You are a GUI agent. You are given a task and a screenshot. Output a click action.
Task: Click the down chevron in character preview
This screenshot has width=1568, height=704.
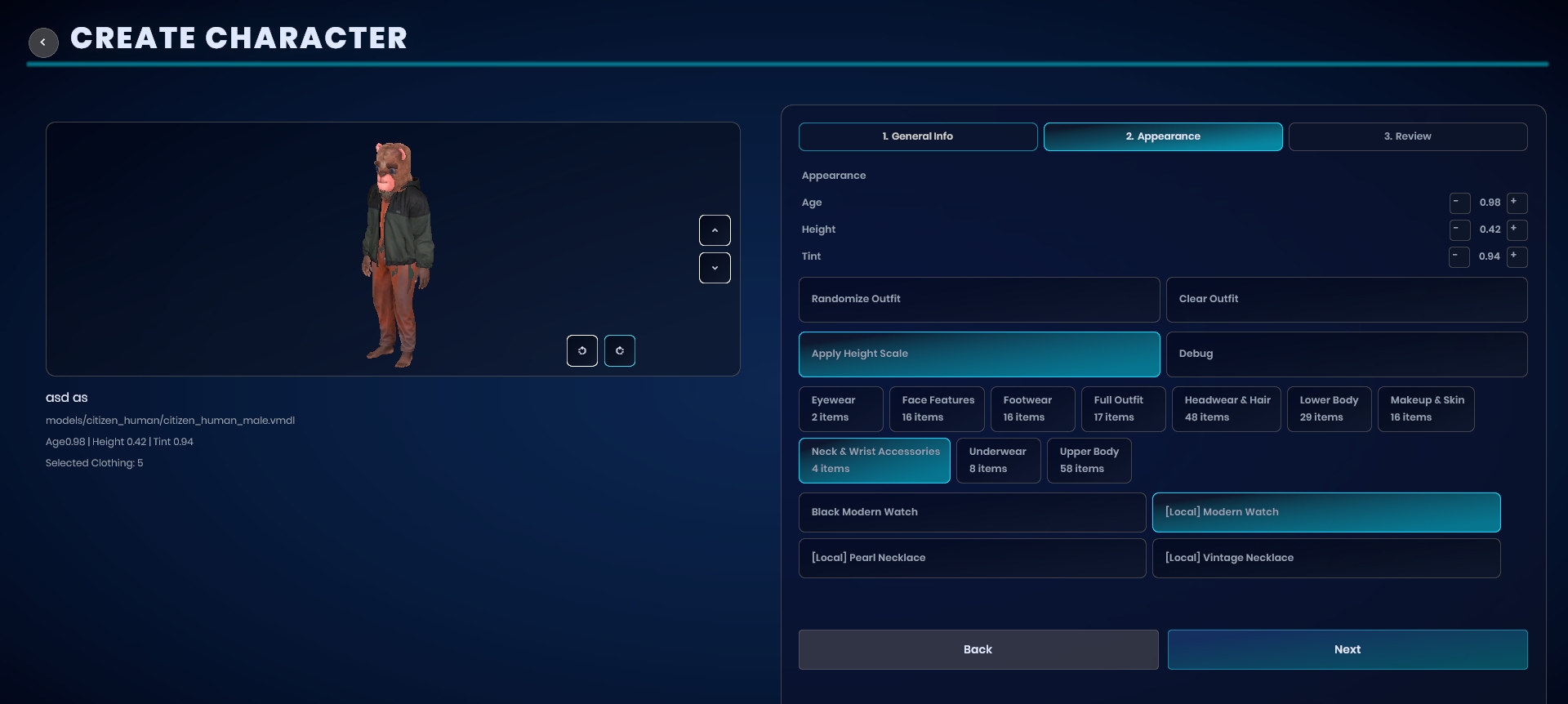pyautogui.click(x=715, y=268)
